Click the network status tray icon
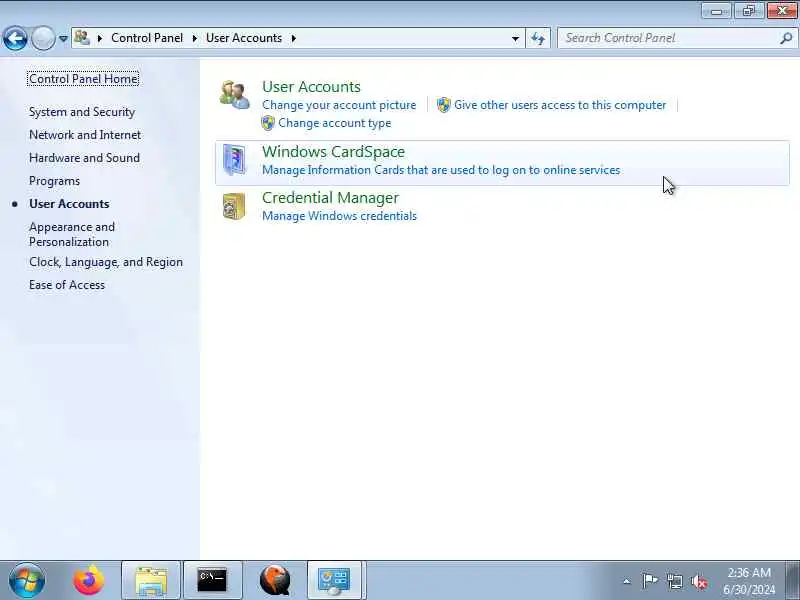The width and height of the screenshot is (800, 600). pyautogui.click(x=674, y=581)
